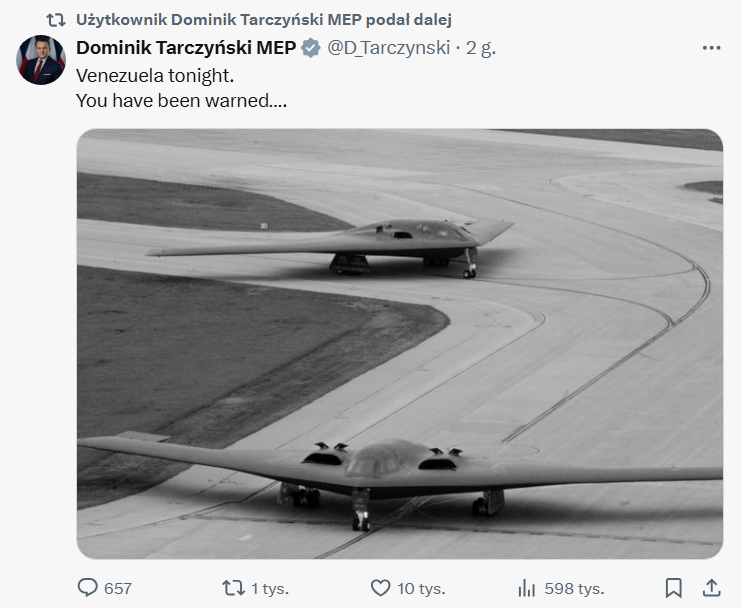Screen dimensions: 742x608
Task: Open view analytics bar chart icon
Action: 527,587
